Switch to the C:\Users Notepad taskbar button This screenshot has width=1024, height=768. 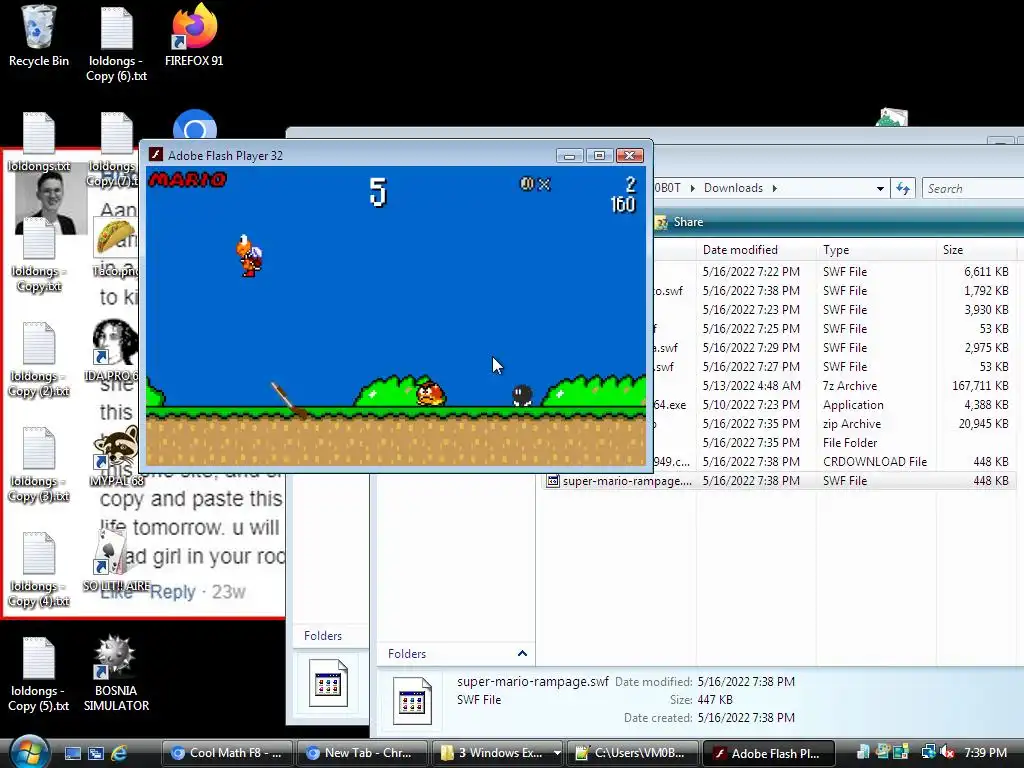pos(632,753)
